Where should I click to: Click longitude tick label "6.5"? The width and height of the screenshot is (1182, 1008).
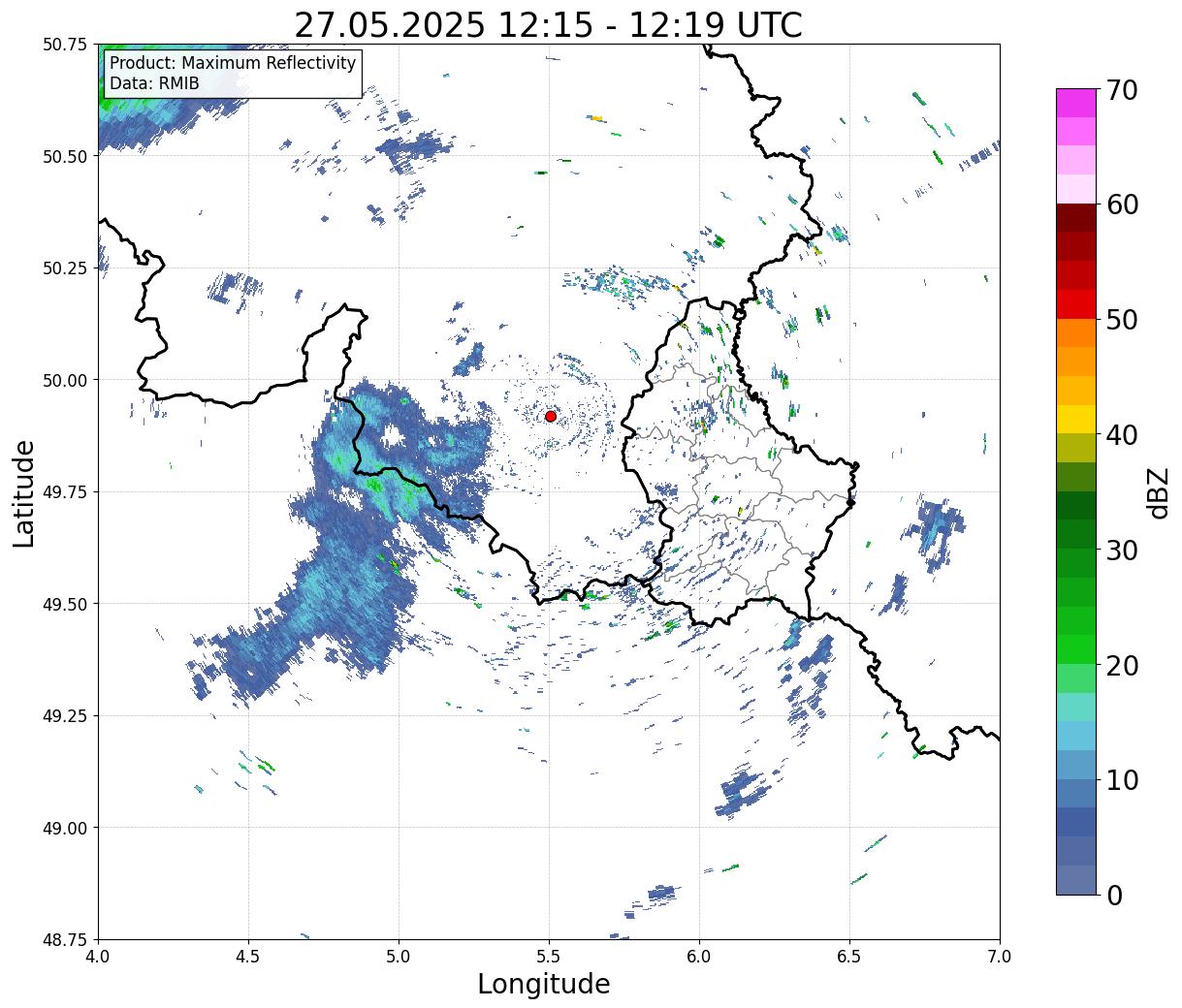[x=849, y=957]
